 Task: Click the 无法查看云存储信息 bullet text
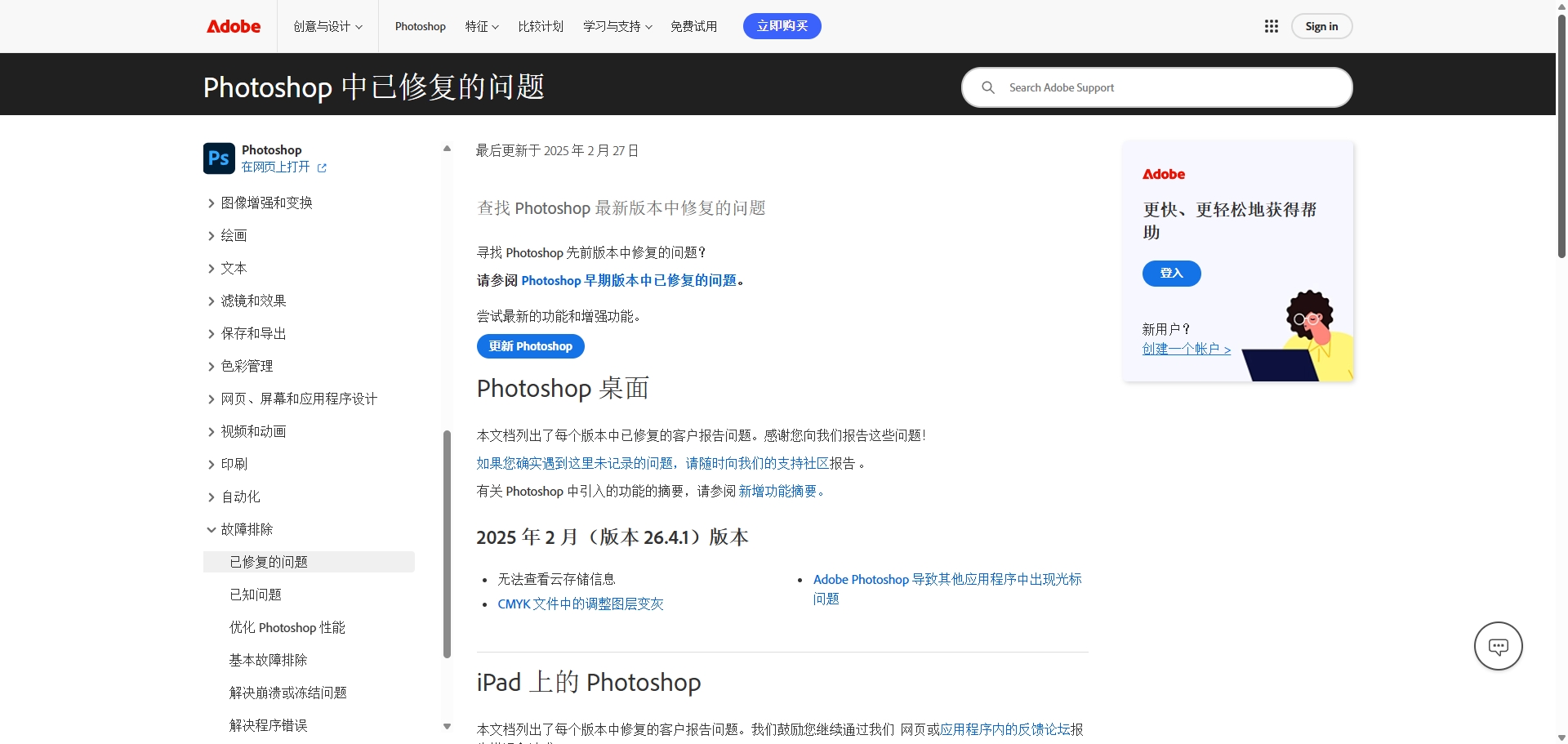click(x=557, y=579)
